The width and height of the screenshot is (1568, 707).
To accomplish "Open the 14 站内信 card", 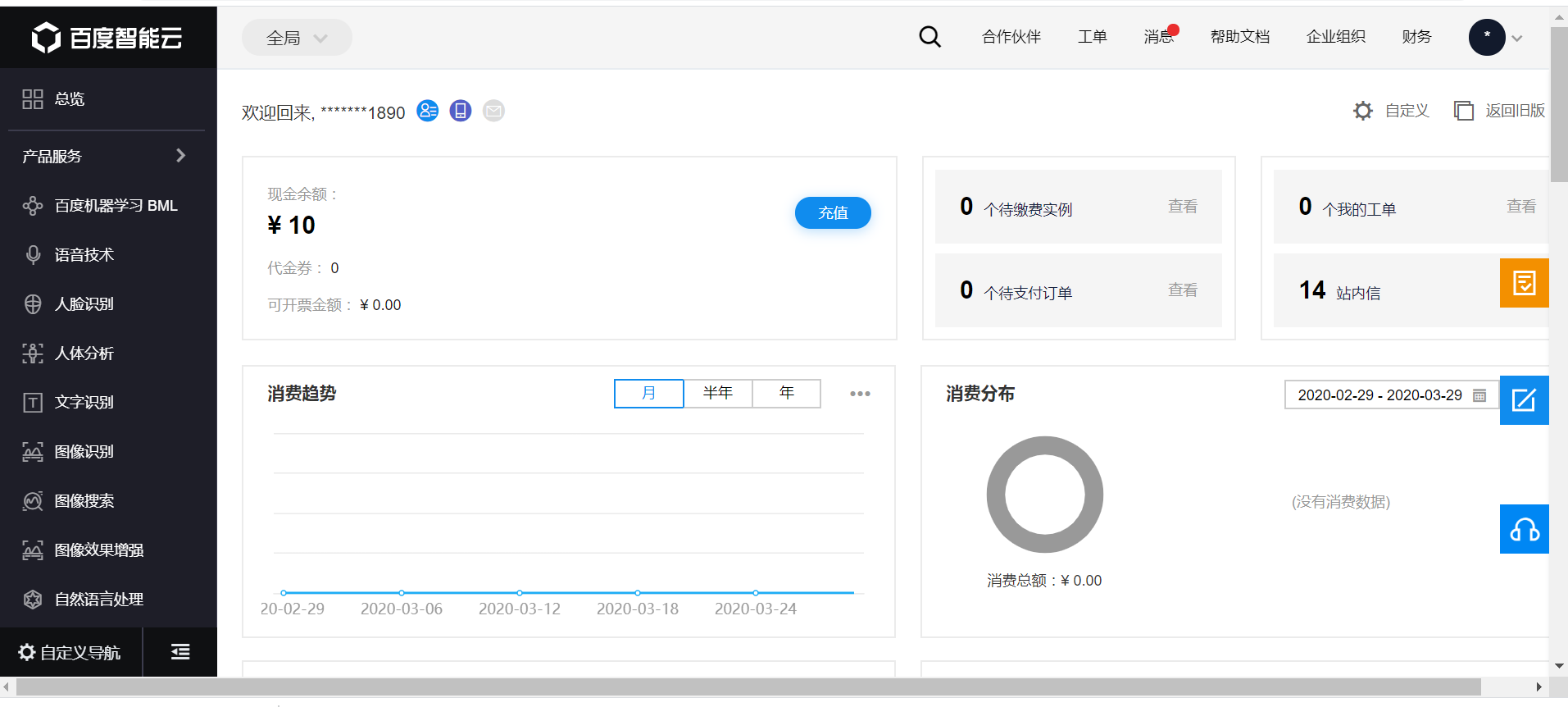I will (1411, 290).
